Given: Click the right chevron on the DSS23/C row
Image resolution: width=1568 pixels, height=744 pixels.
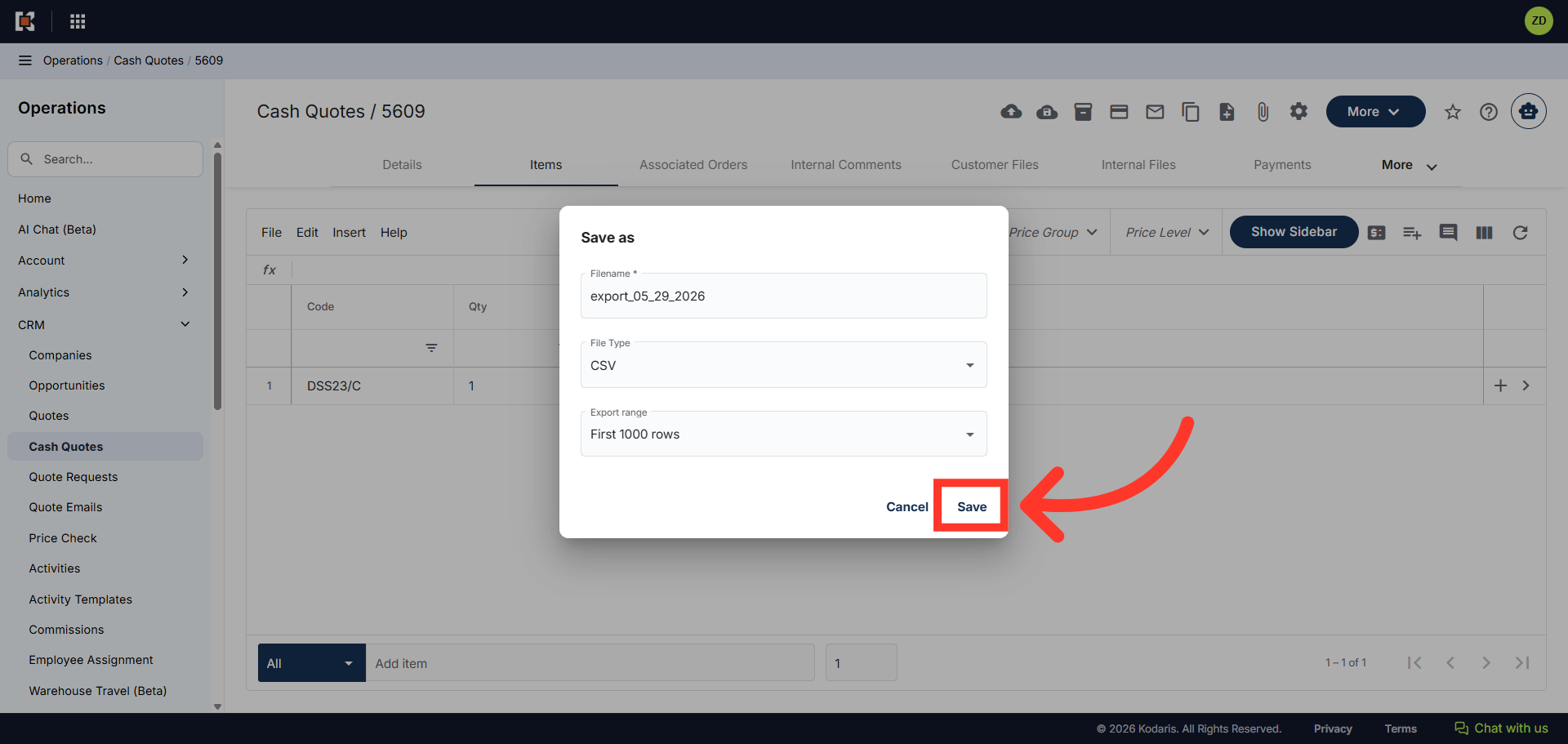Looking at the screenshot, I should coord(1526,385).
